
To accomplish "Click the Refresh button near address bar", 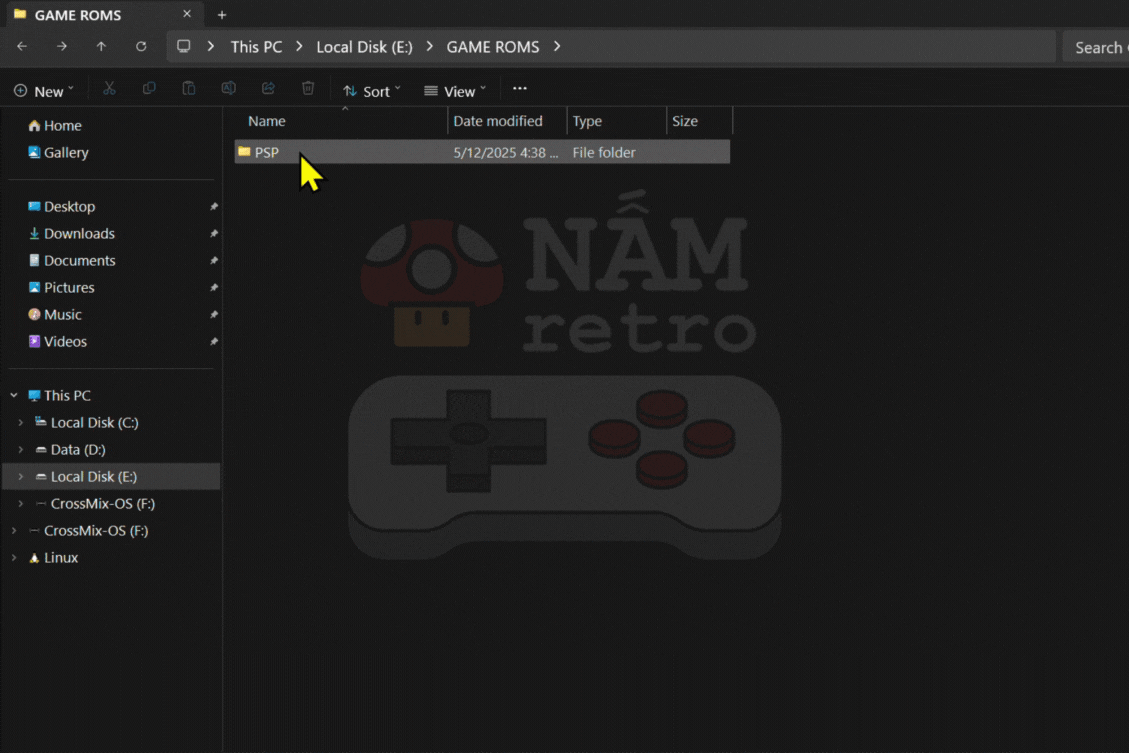I will pyautogui.click(x=141, y=47).
